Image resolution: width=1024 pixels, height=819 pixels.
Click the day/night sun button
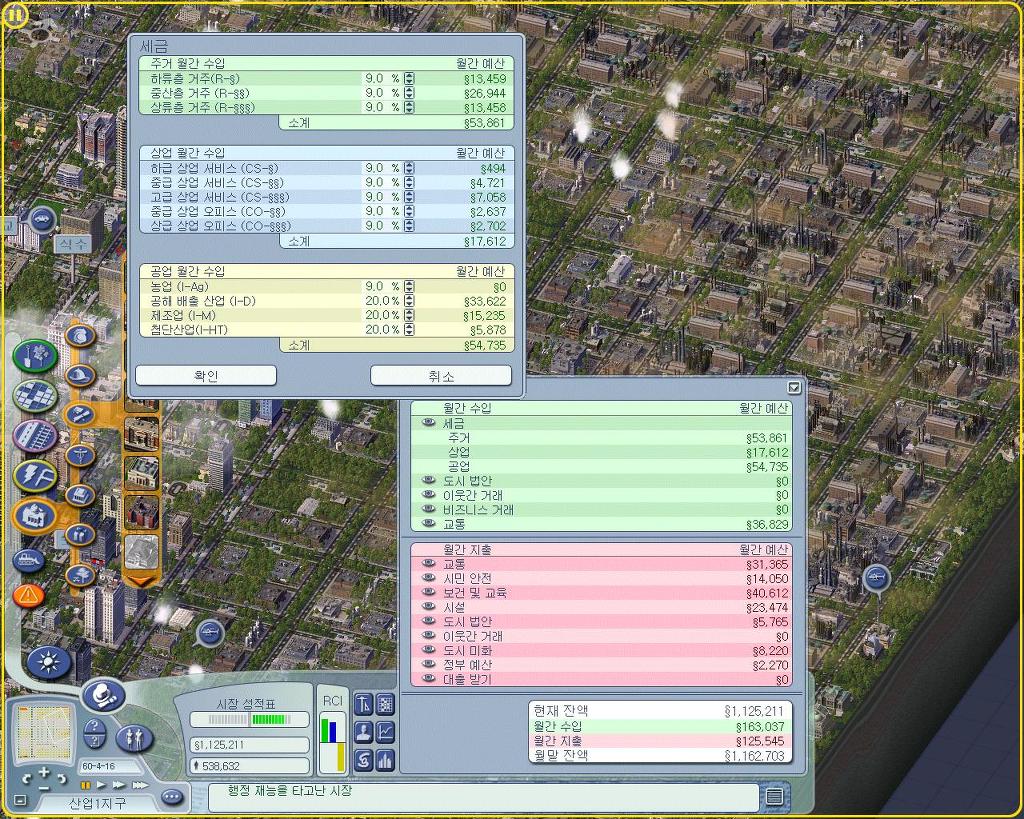(47, 661)
